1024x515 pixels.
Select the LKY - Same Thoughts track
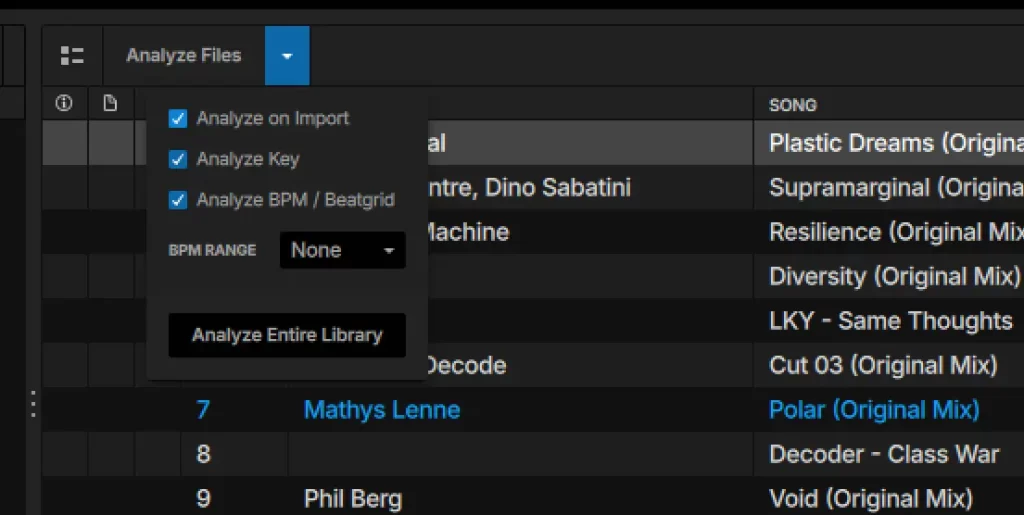coord(890,321)
